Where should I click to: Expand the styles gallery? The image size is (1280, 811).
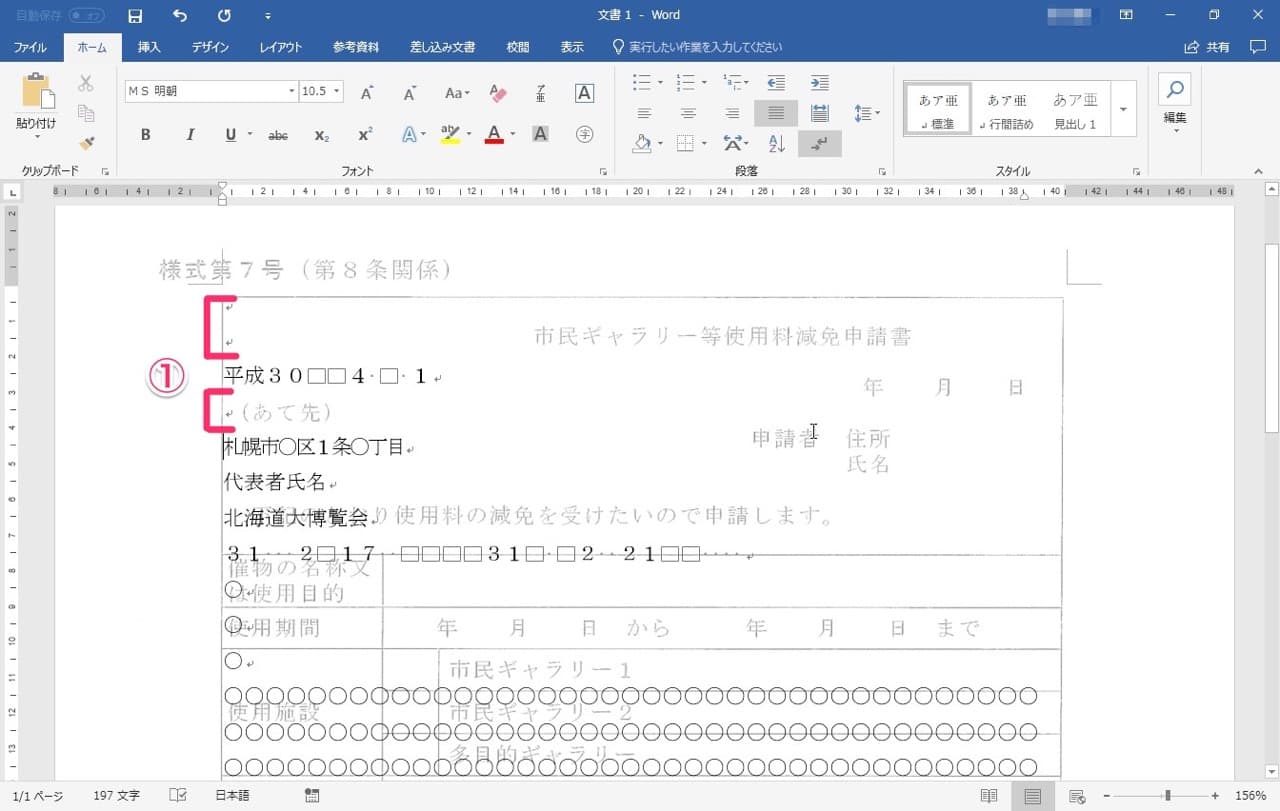1123,109
